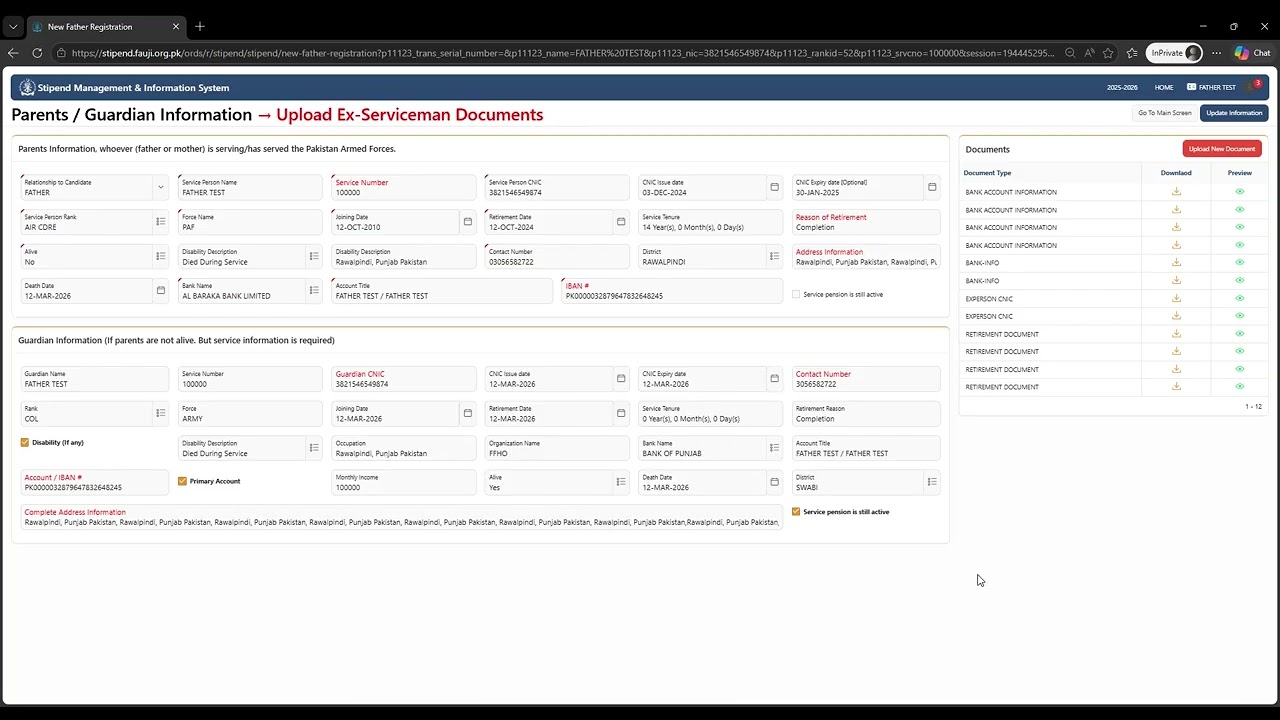Add this page to favorites
Screen dimensions: 1280x720
tap(1108, 53)
